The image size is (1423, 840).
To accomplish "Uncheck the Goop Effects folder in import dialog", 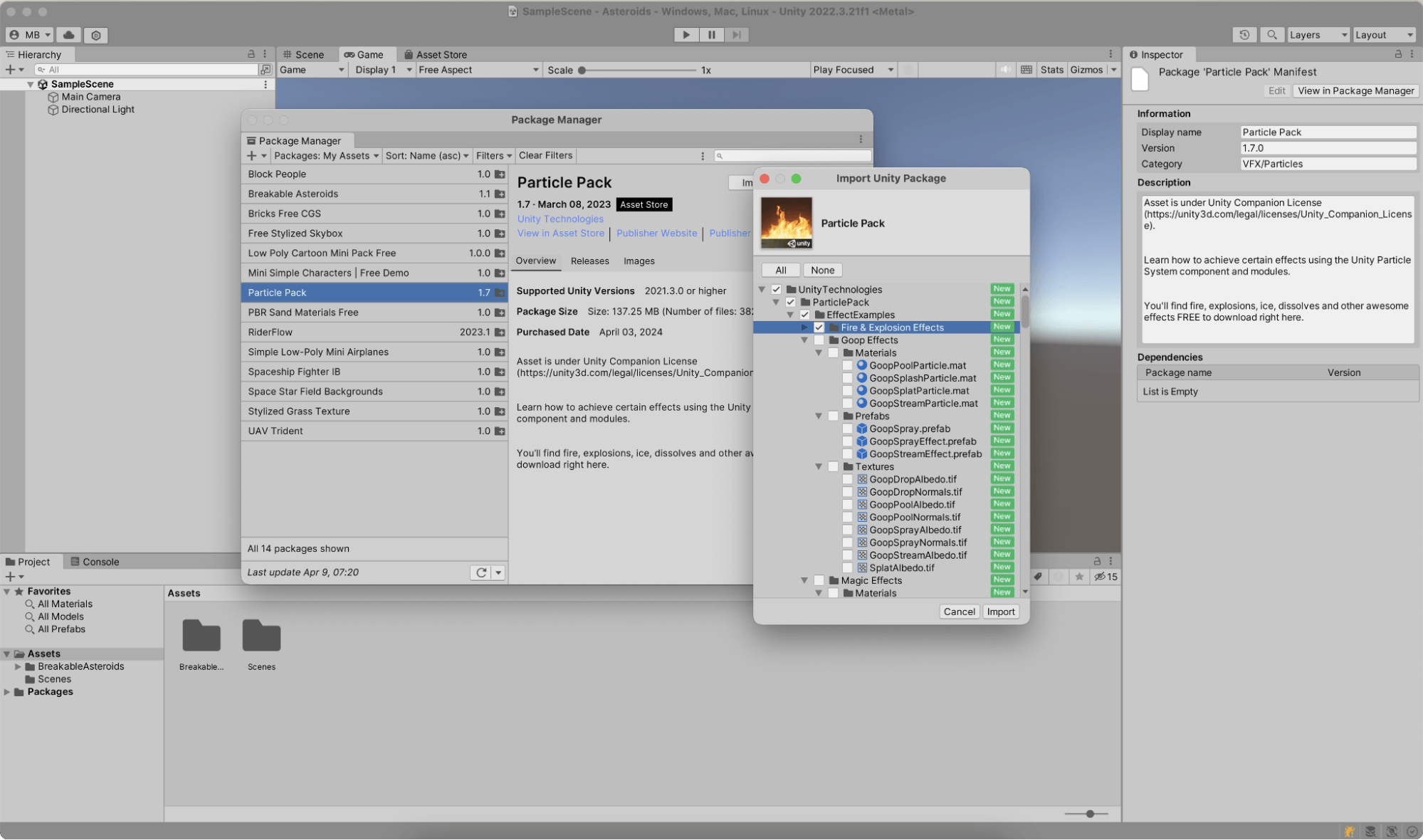I will [819, 340].
